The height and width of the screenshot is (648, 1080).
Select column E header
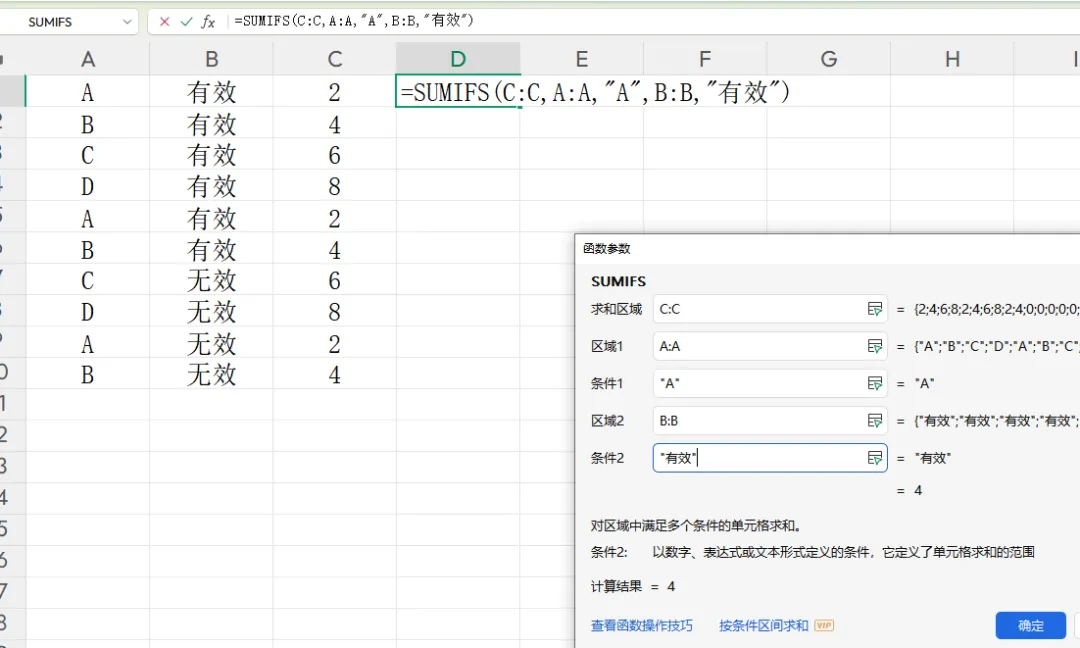(581, 59)
